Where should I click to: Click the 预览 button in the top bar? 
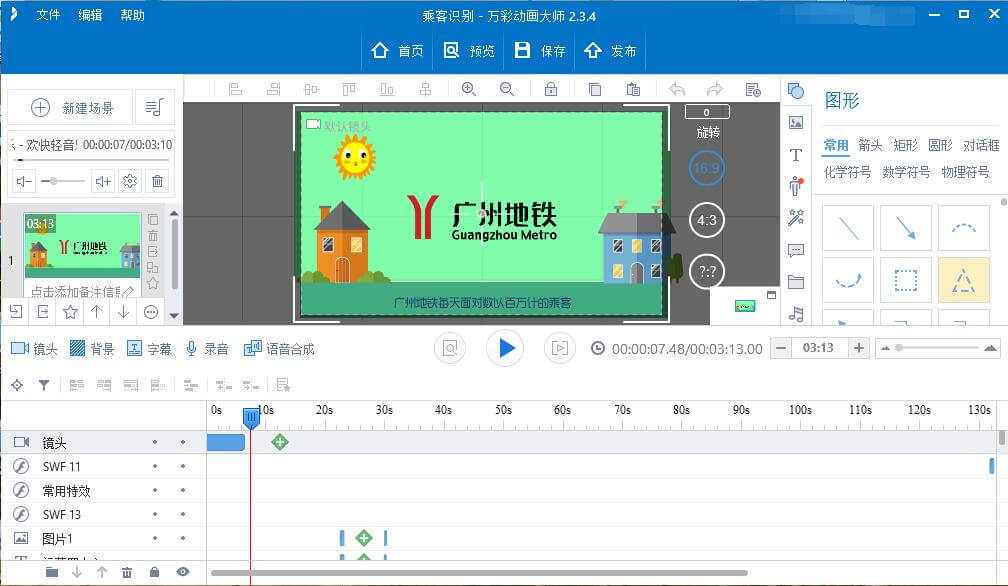[469, 51]
